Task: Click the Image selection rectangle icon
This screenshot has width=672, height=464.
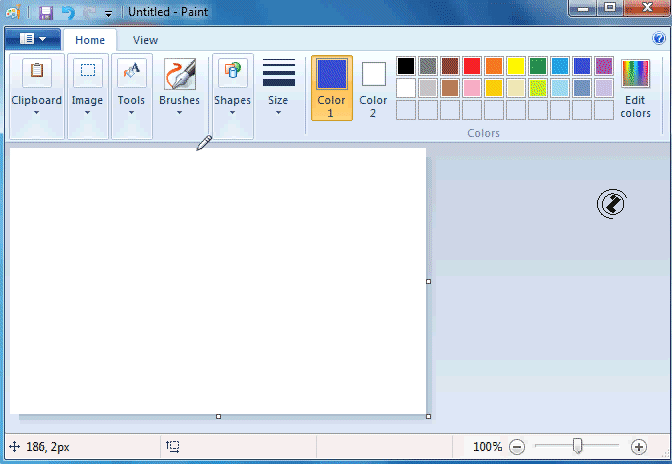Action: 88,72
